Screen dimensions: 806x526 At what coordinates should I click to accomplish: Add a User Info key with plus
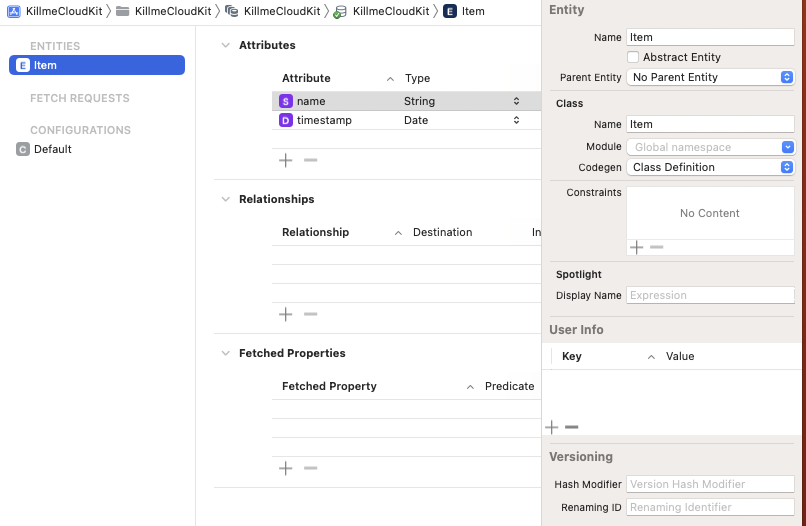pos(552,427)
